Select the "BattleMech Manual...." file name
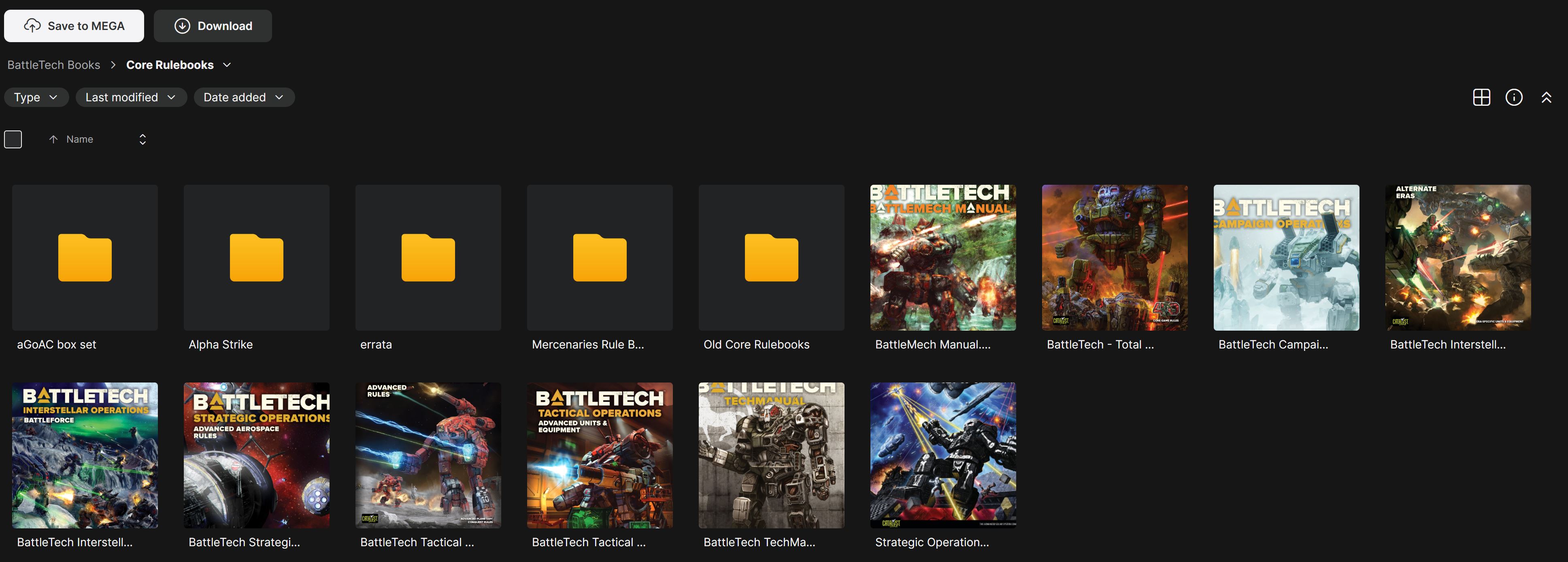 coord(932,345)
